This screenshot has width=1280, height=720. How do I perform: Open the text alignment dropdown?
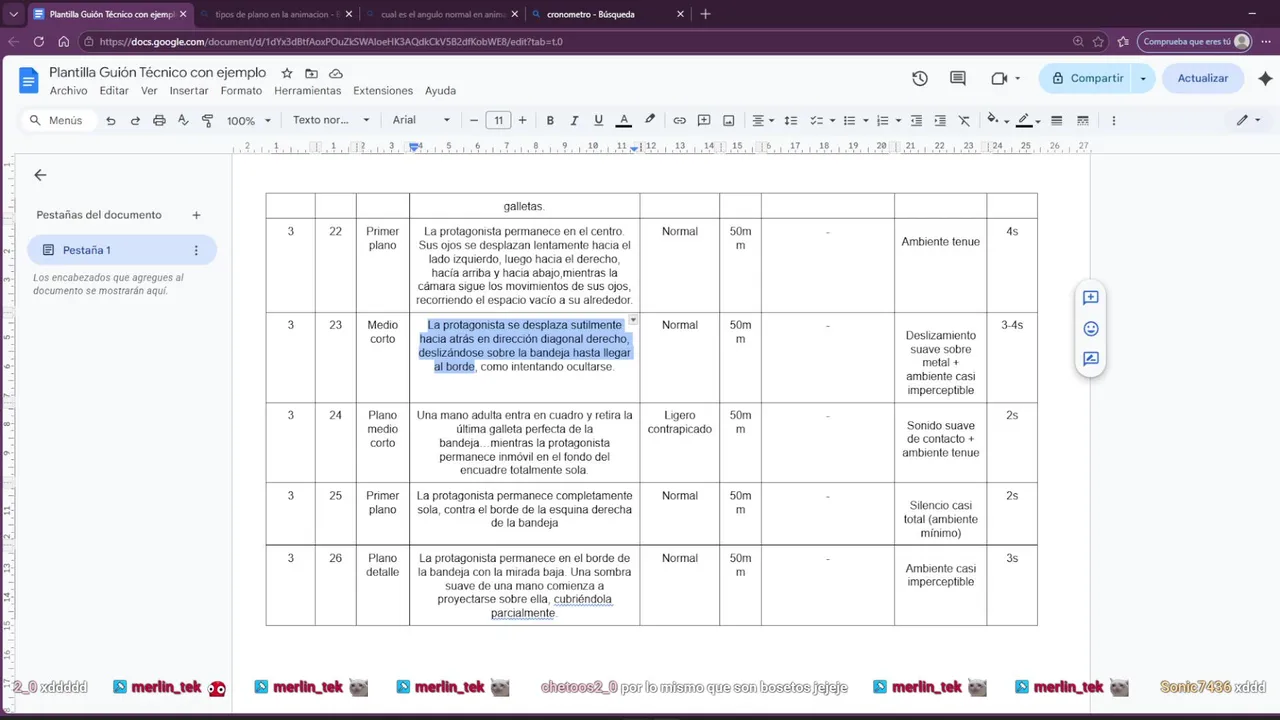(762, 120)
